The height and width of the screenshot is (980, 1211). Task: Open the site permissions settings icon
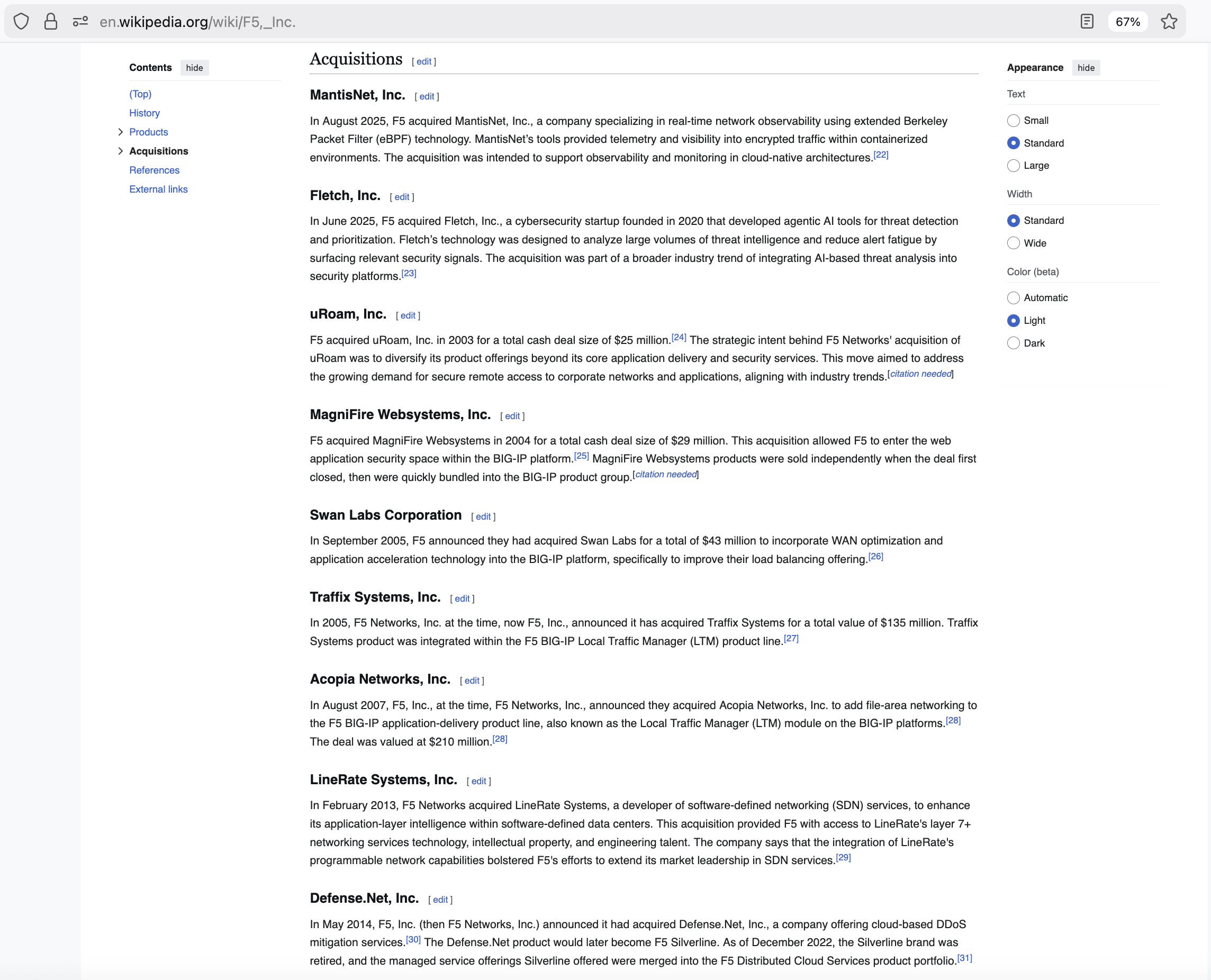point(80,22)
